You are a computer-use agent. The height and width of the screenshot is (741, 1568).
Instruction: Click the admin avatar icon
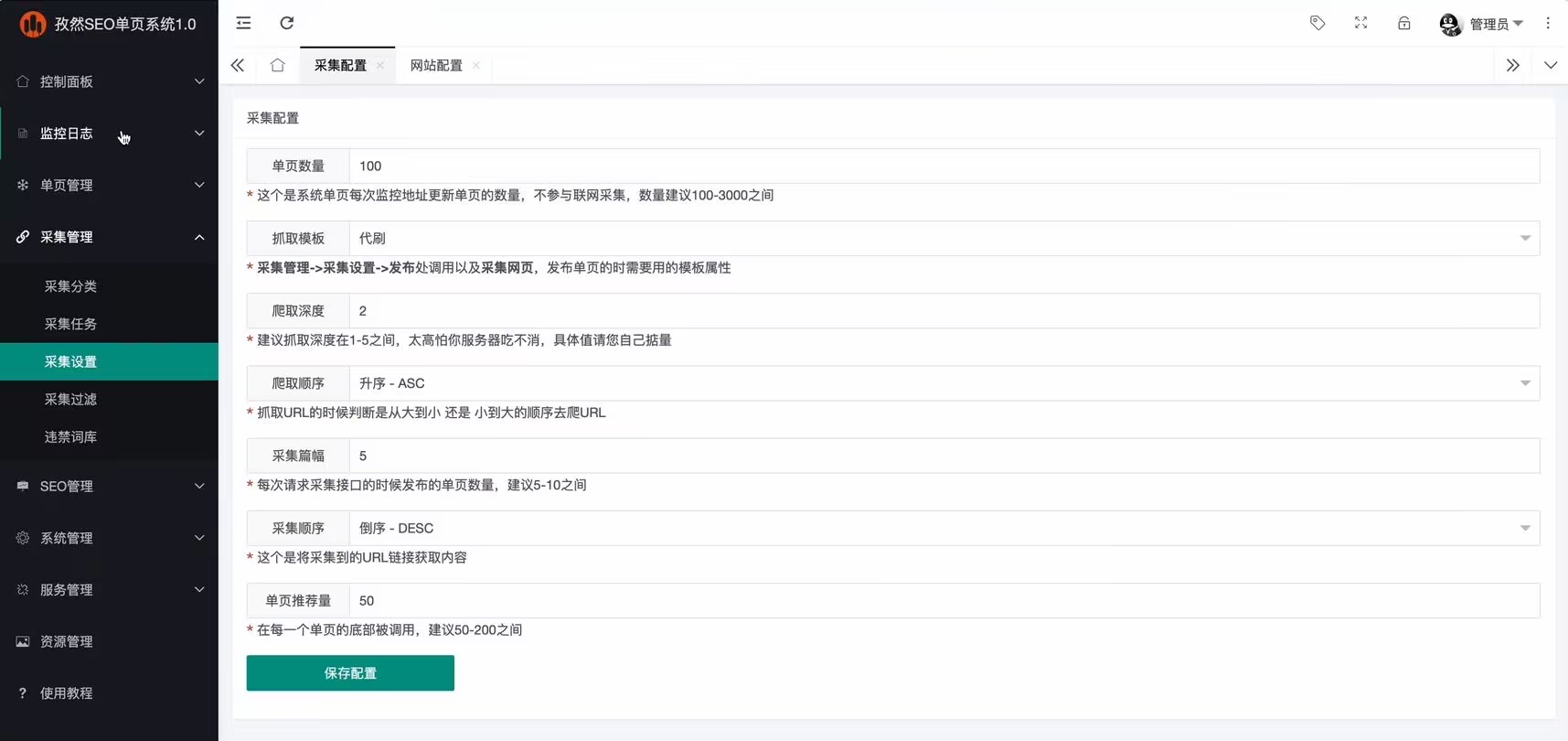click(x=1450, y=24)
